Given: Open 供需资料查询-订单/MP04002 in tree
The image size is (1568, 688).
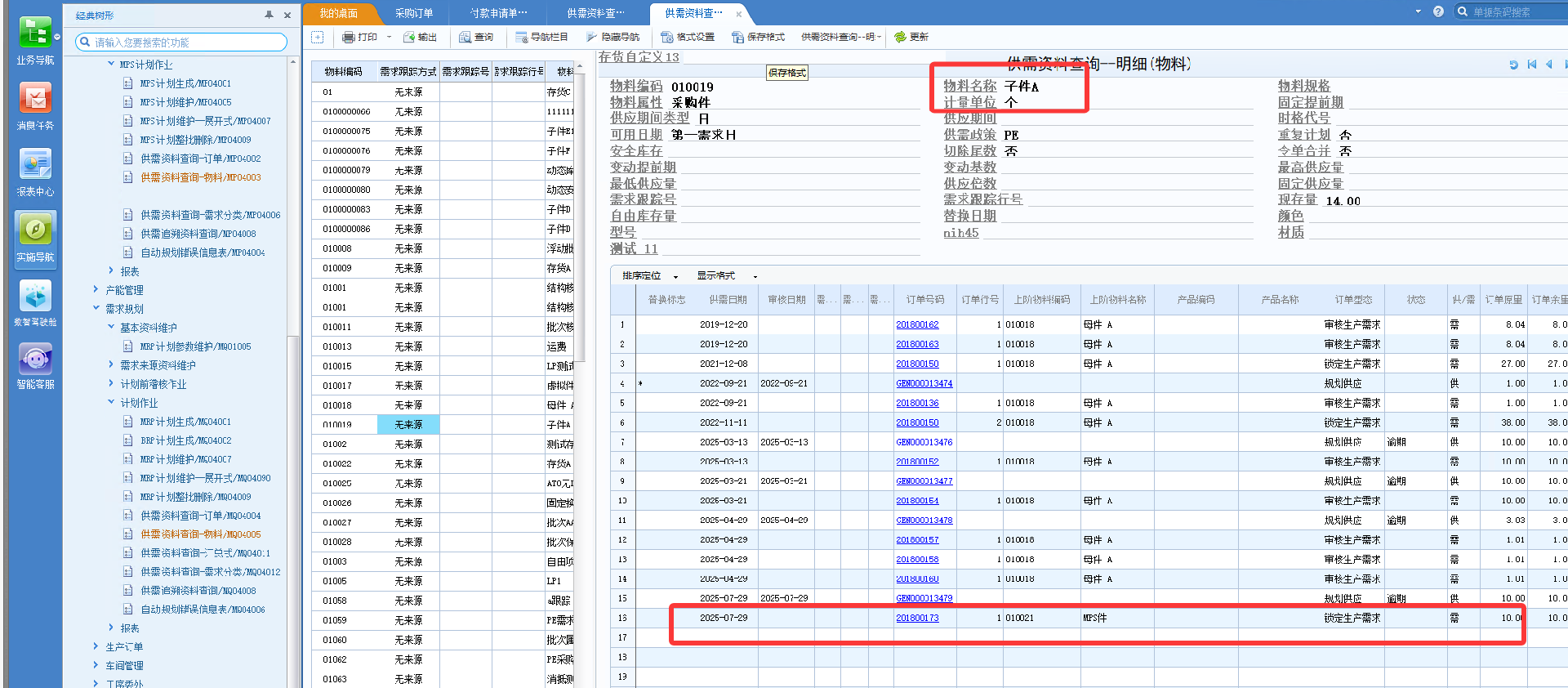Looking at the screenshot, I should click(200, 159).
